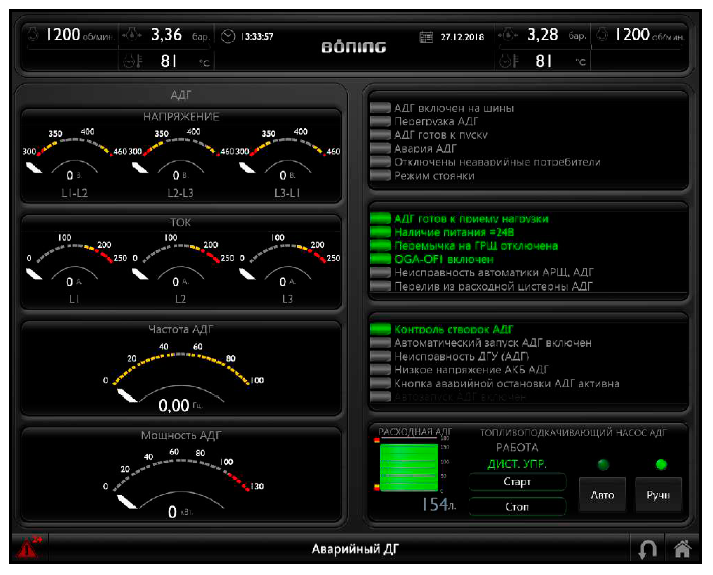Select left engine 1200 RPM icon

click(x=33, y=35)
